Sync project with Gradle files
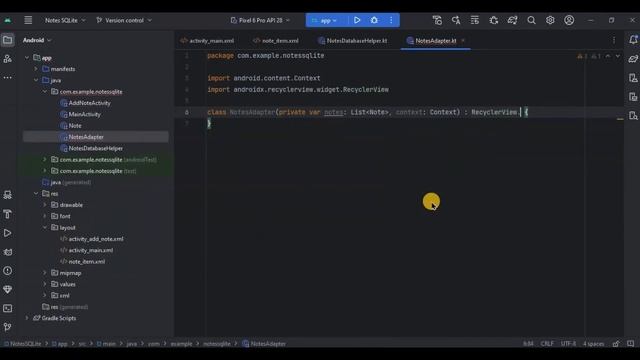The height and width of the screenshot is (360, 640). pyautogui.click(x=512, y=20)
